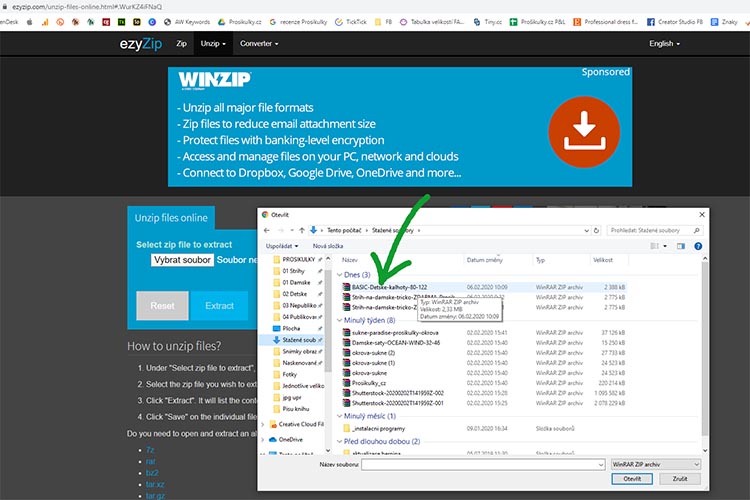Click the Vybrat soubor button
Image resolution: width=750 pixels, height=500 pixels.
point(182,260)
